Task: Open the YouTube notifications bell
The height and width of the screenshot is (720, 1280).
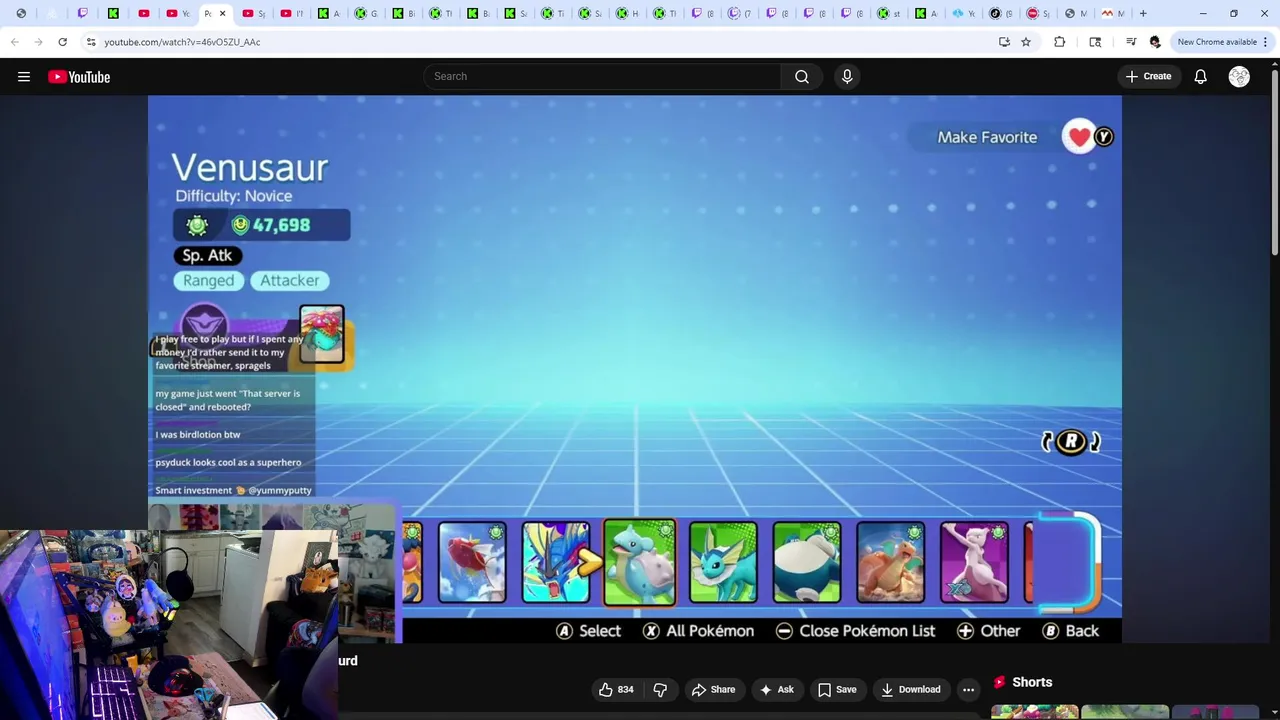Action: (1201, 77)
